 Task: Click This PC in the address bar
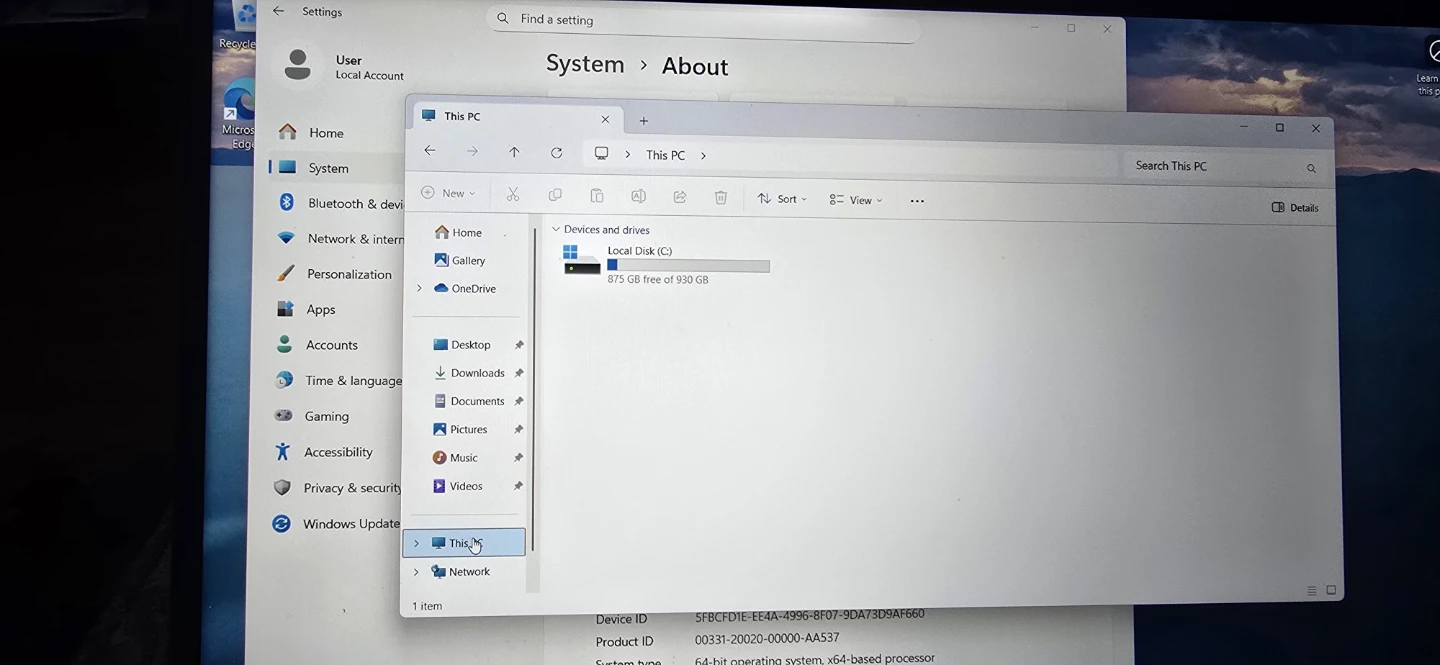point(665,155)
